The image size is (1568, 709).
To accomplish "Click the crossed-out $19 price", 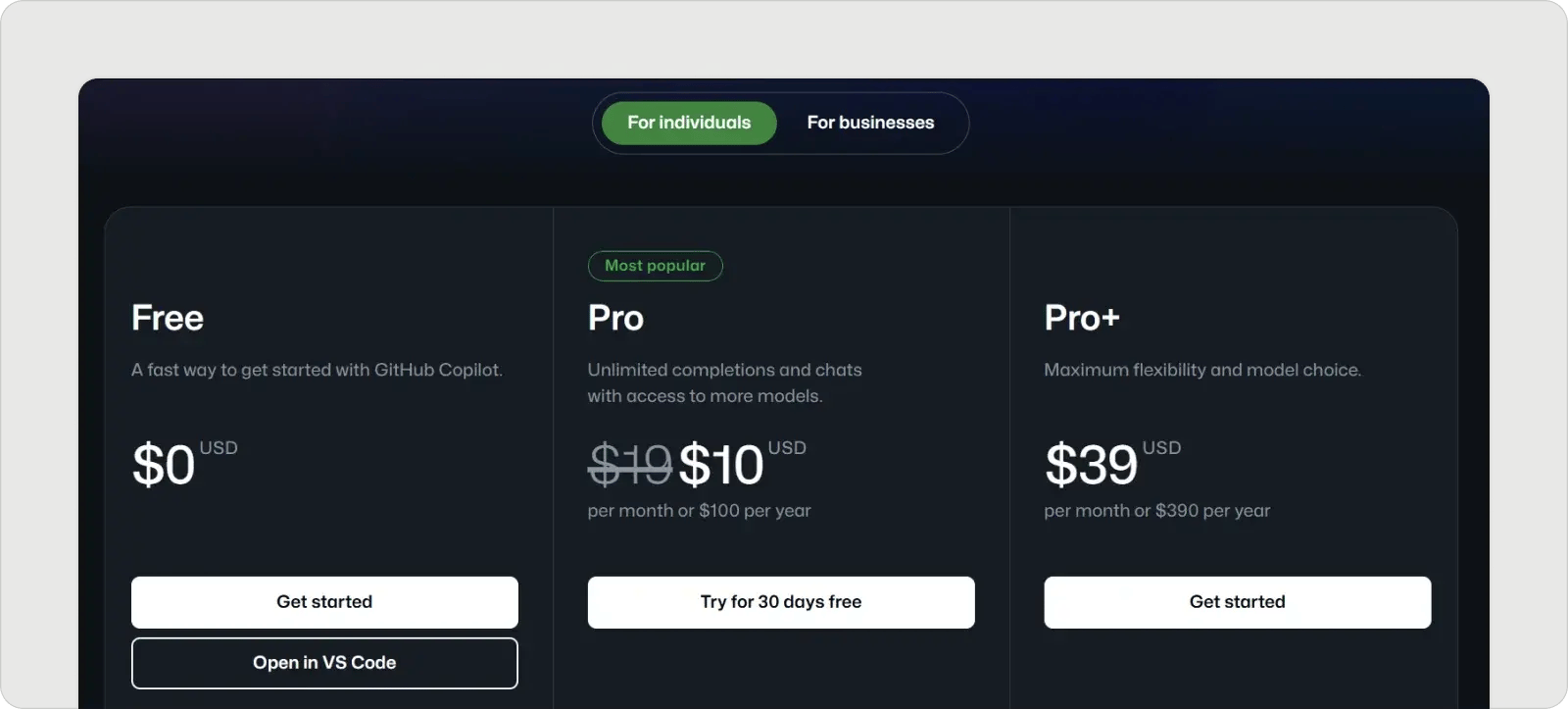I will [629, 464].
